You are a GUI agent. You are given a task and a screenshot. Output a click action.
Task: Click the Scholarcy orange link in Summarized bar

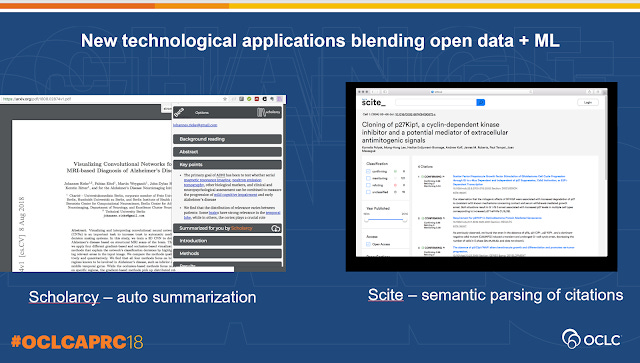[x=242, y=228]
